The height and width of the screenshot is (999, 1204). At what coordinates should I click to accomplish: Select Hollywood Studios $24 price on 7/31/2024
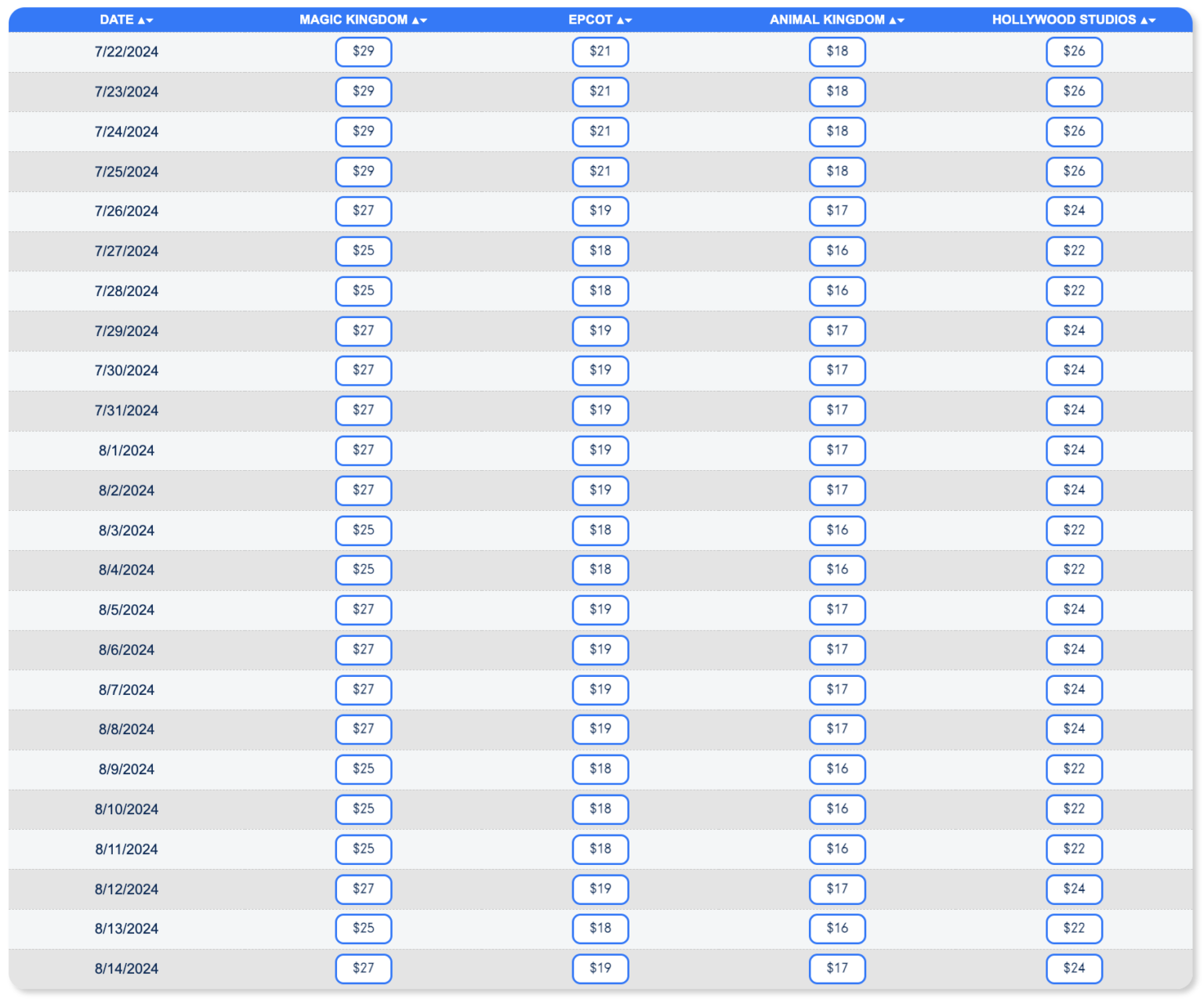(x=1074, y=411)
